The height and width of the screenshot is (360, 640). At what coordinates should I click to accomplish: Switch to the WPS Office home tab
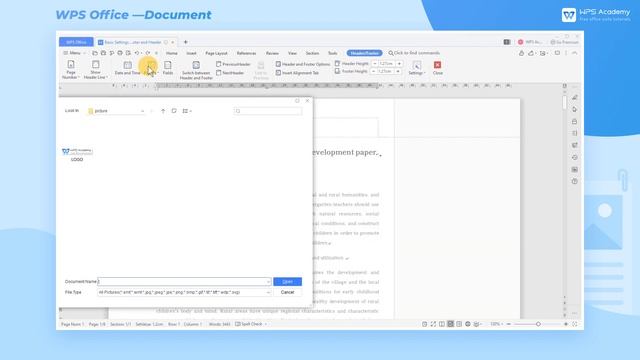coord(76,42)
